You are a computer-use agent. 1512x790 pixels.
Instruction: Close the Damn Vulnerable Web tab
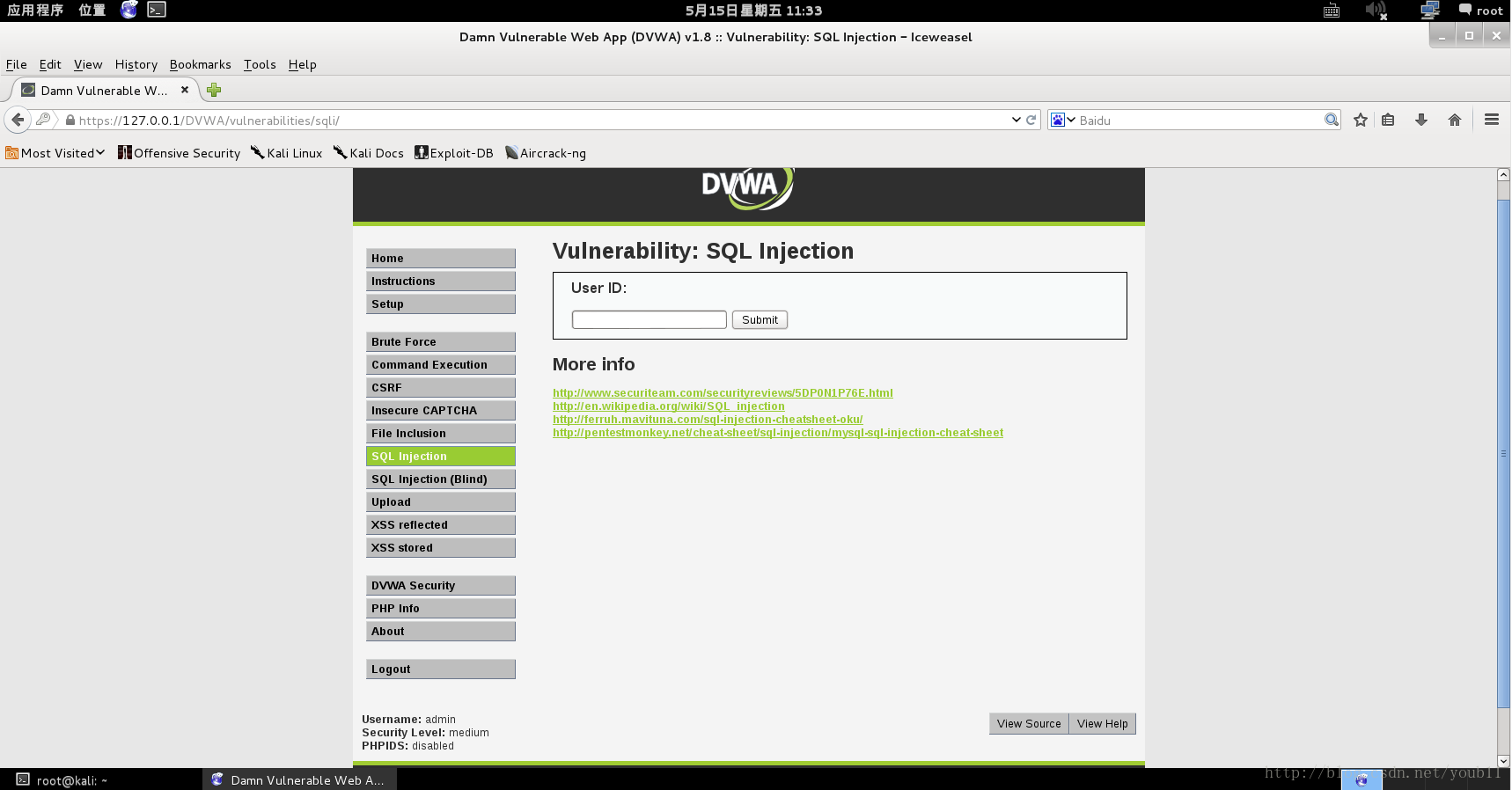click(185, 90)
